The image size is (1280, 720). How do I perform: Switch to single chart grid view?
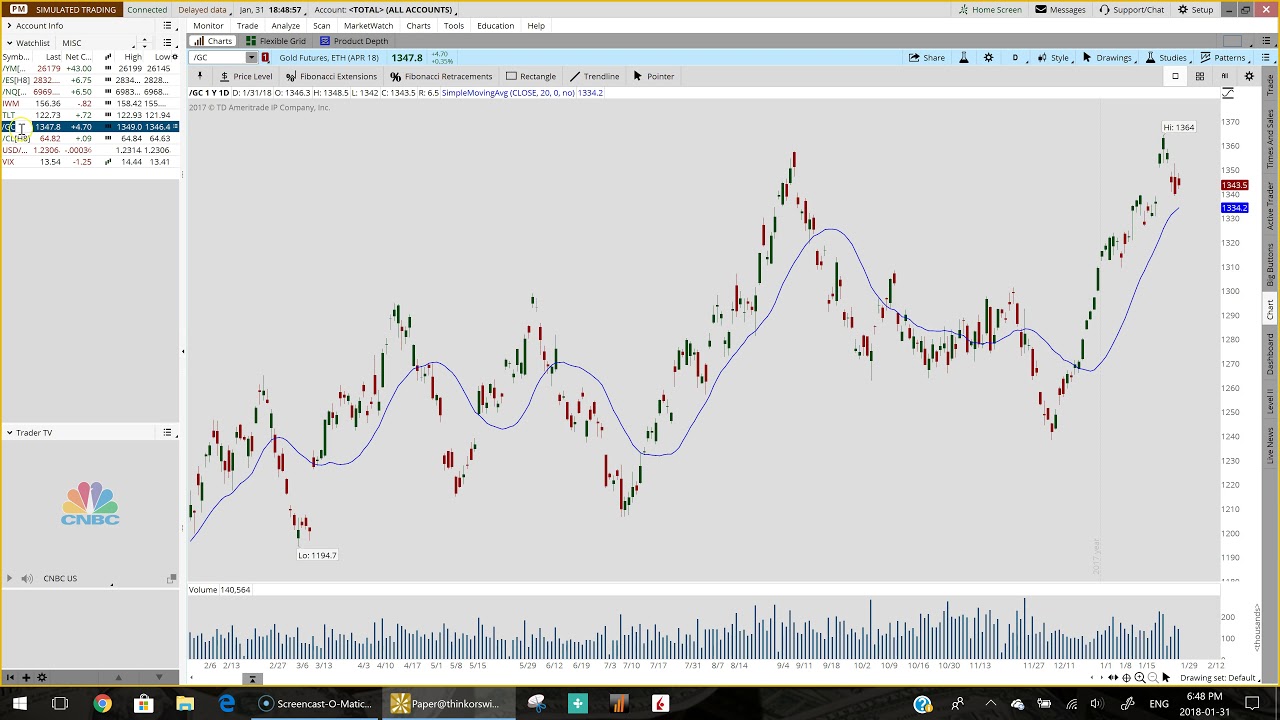click(x=1175, y=76)
